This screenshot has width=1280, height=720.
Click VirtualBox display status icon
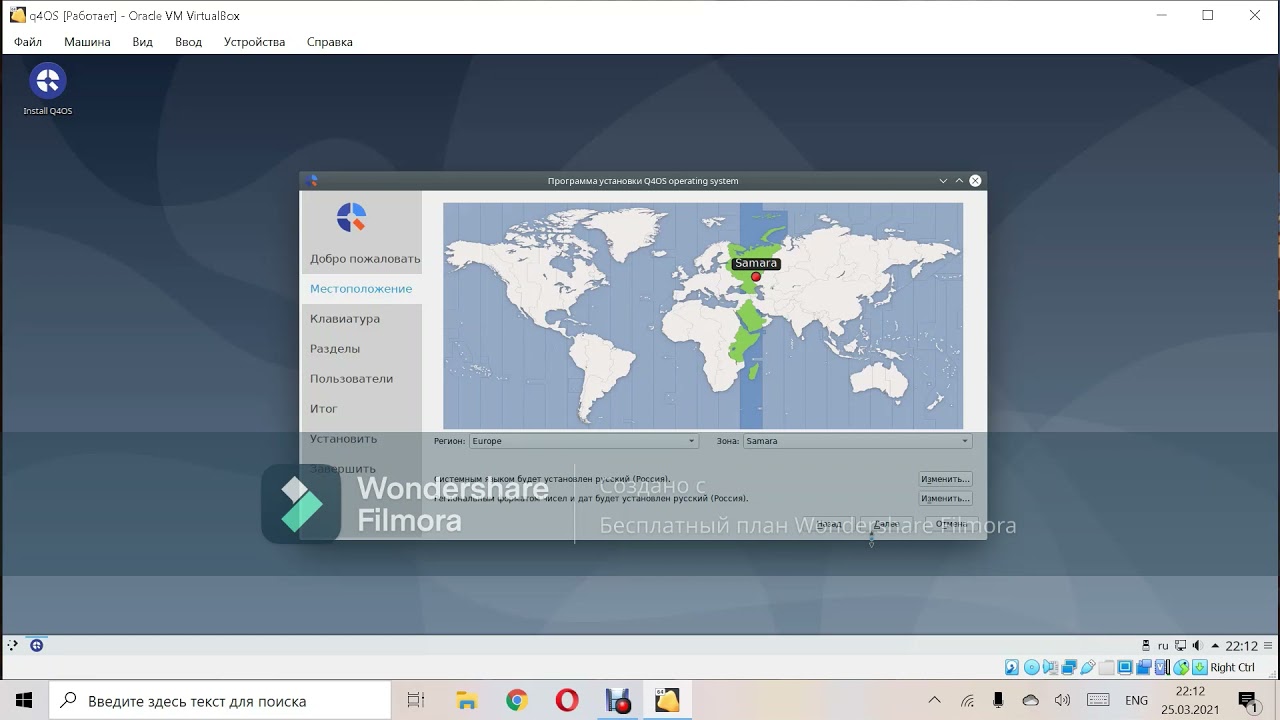1125,667
